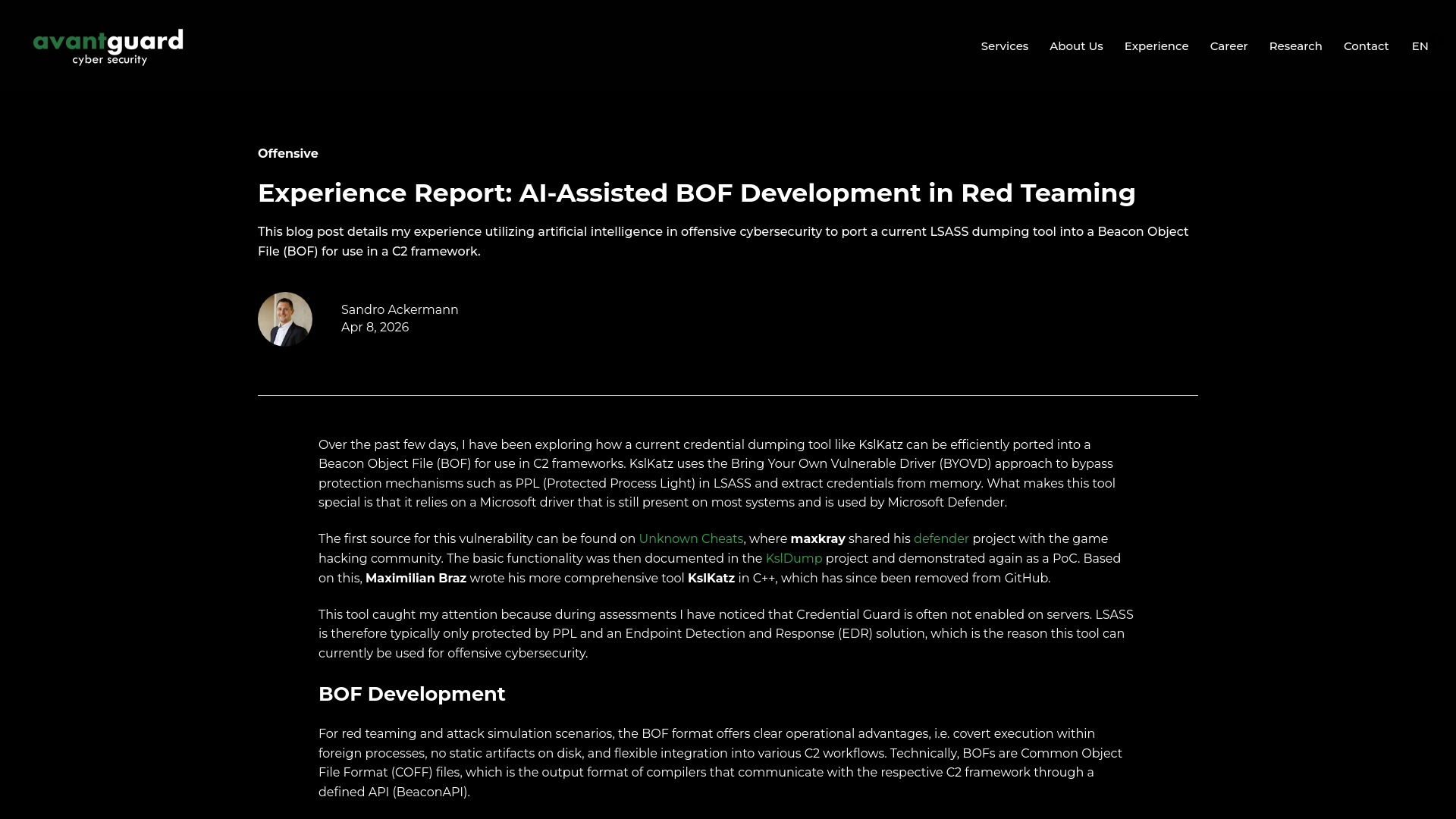Viewport: 1456px width, 819px height.
Task: Click the article title heading
Action: click(x=697, y=193)
